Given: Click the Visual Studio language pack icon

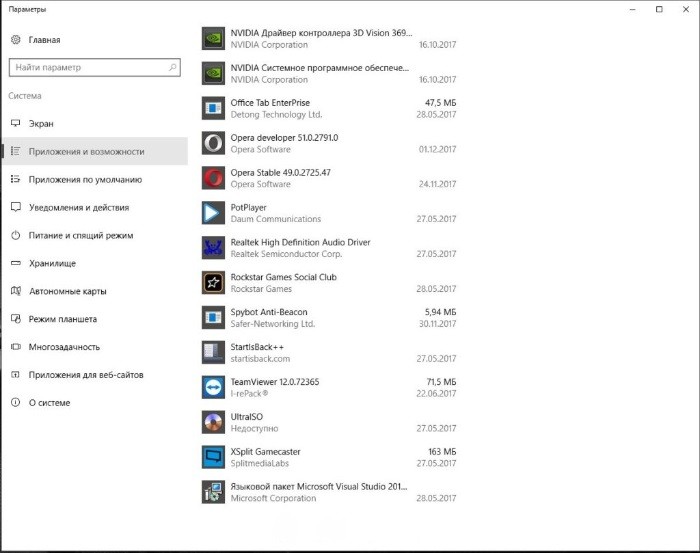Looking at the screenshot, I should pos(213,492).
